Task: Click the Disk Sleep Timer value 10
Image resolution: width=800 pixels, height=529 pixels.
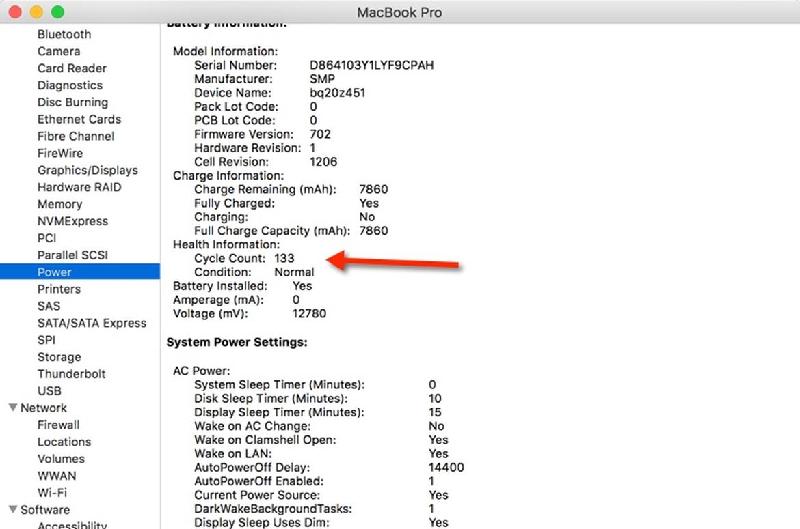Action: 435,398
